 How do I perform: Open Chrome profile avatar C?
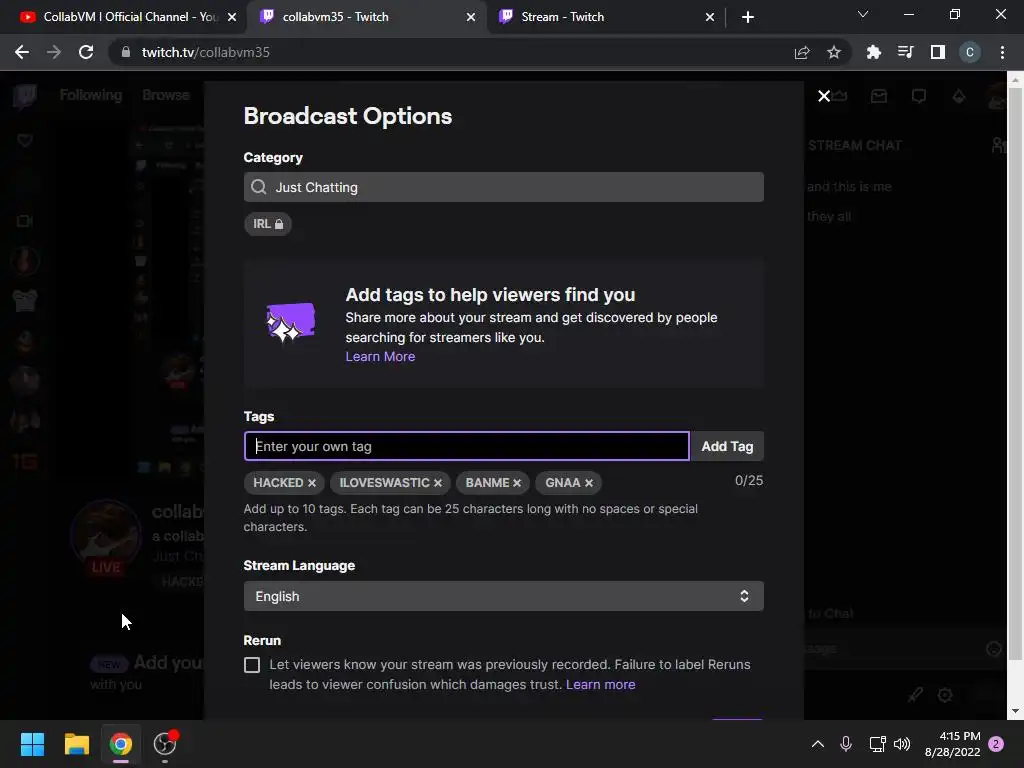click(x=970, y=52)
